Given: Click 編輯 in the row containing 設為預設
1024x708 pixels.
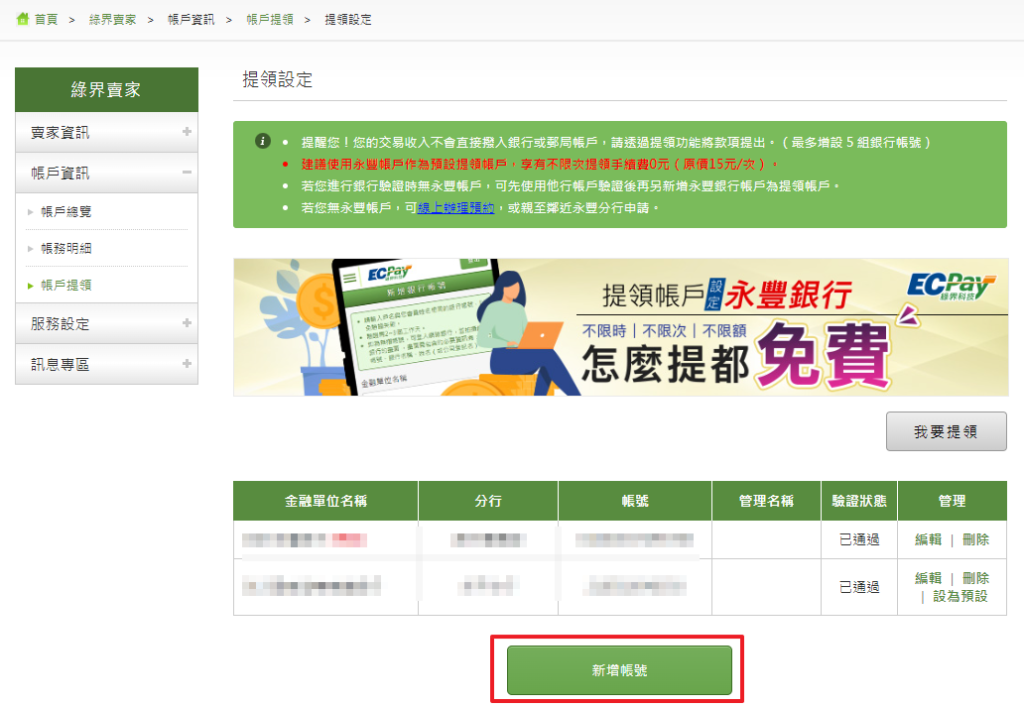Looking at the screenshot, I should (928, 578).
